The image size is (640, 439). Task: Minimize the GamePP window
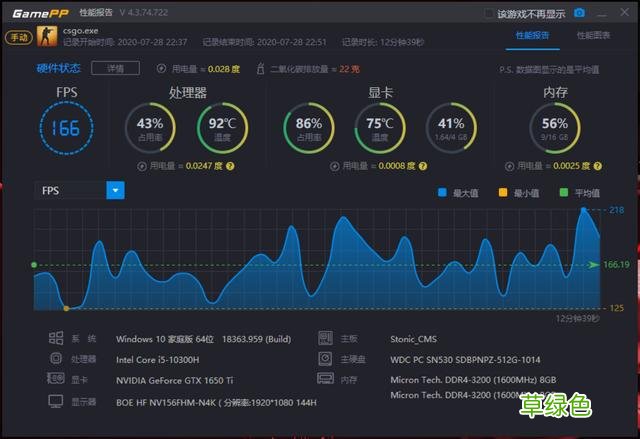602,13
